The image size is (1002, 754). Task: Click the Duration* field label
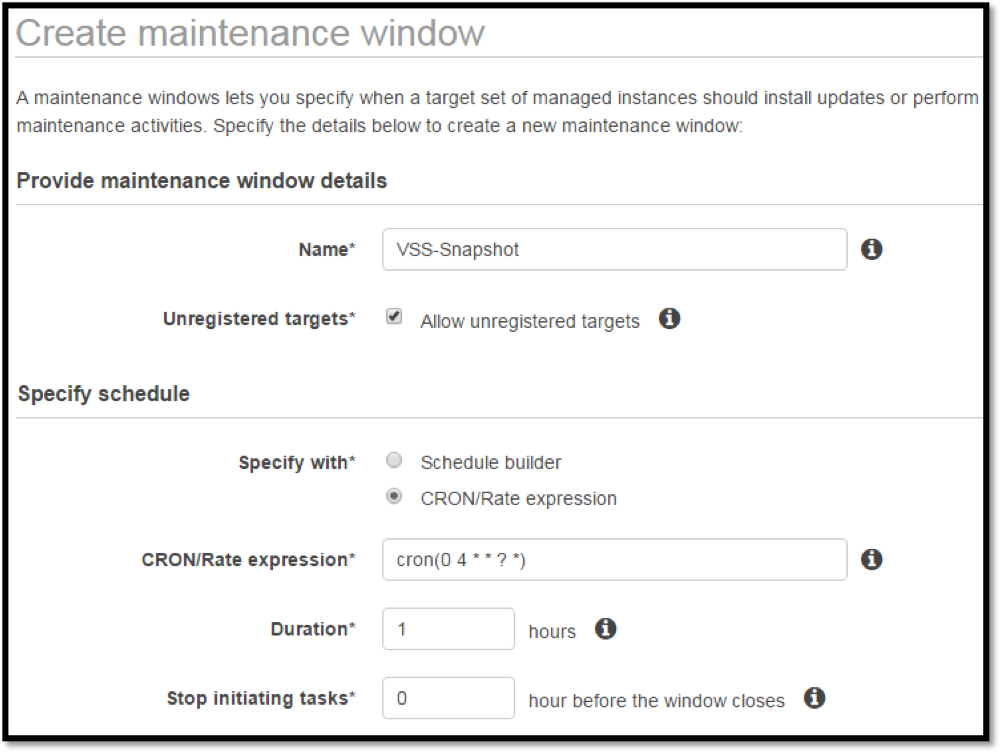click(313, 629)
